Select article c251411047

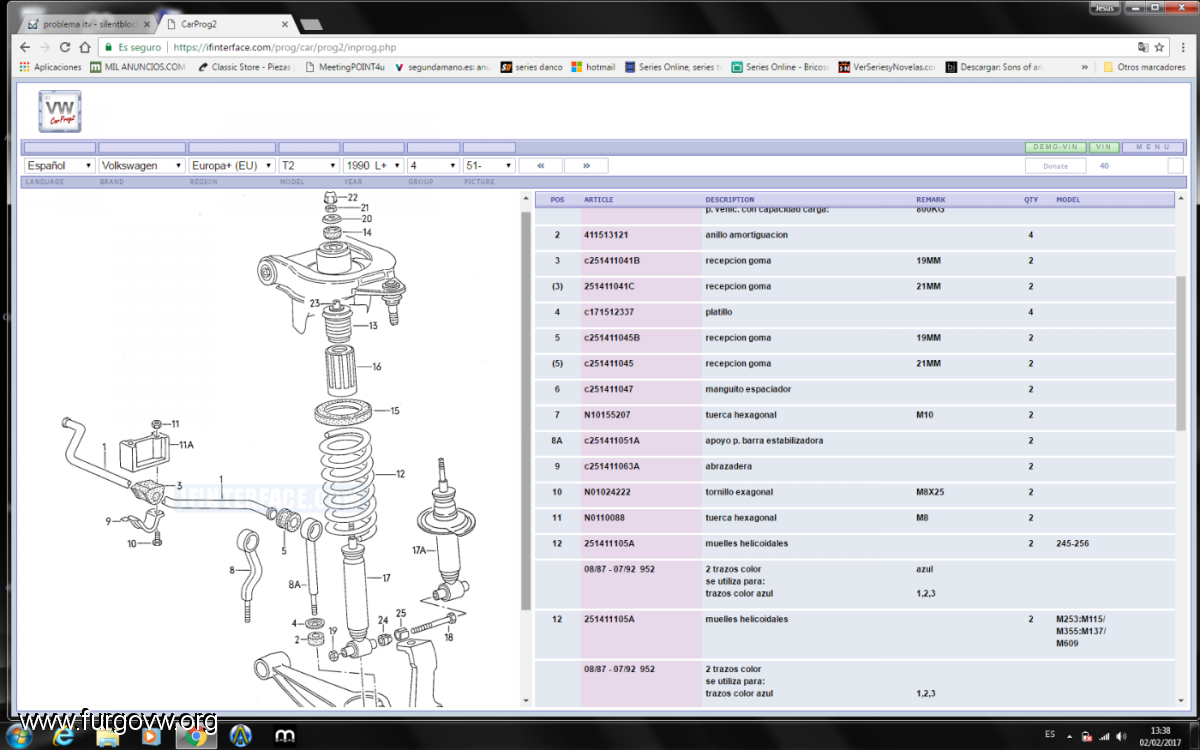pos(609,389)
